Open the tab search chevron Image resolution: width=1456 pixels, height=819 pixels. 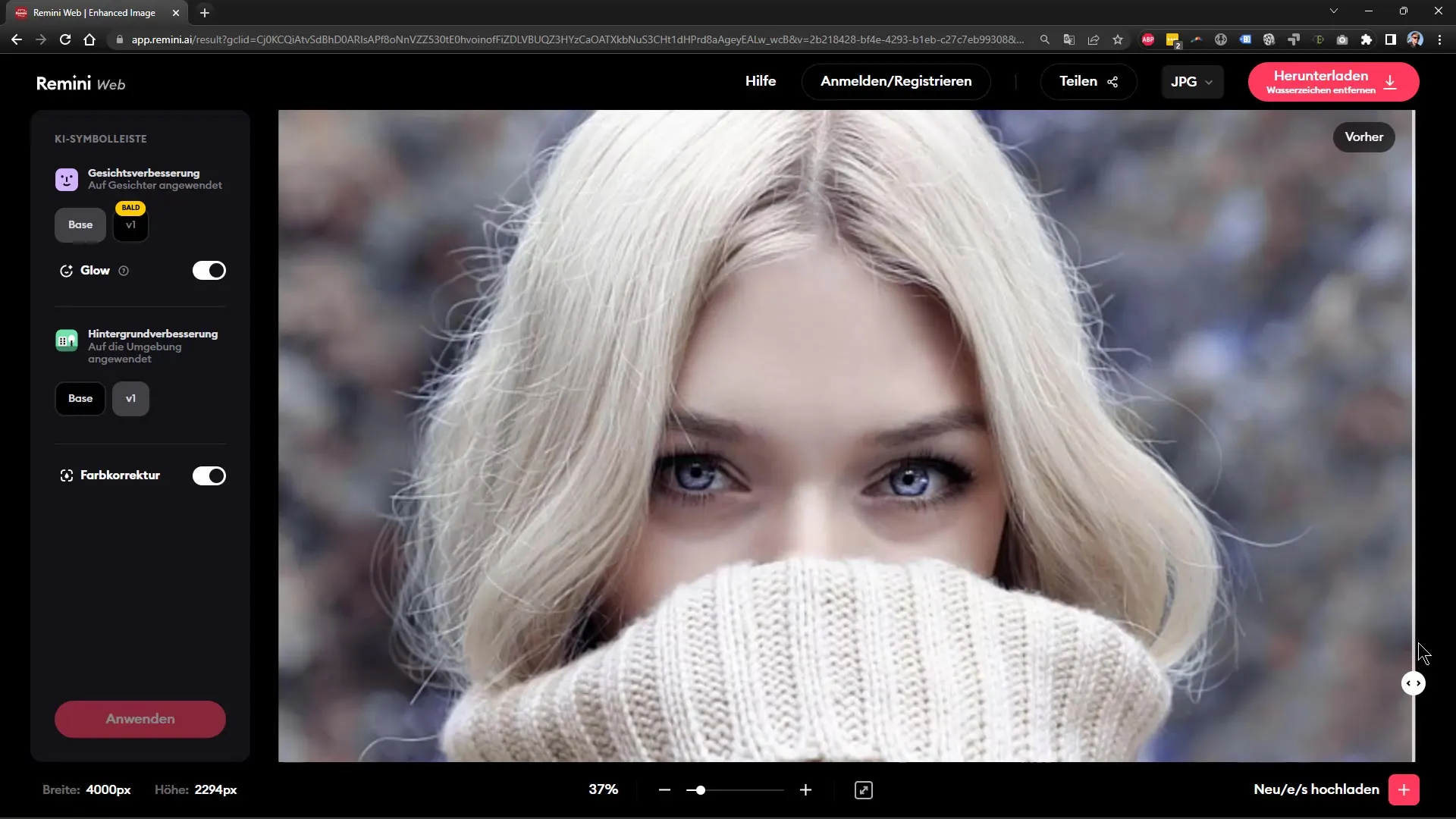pos(1334,11)
